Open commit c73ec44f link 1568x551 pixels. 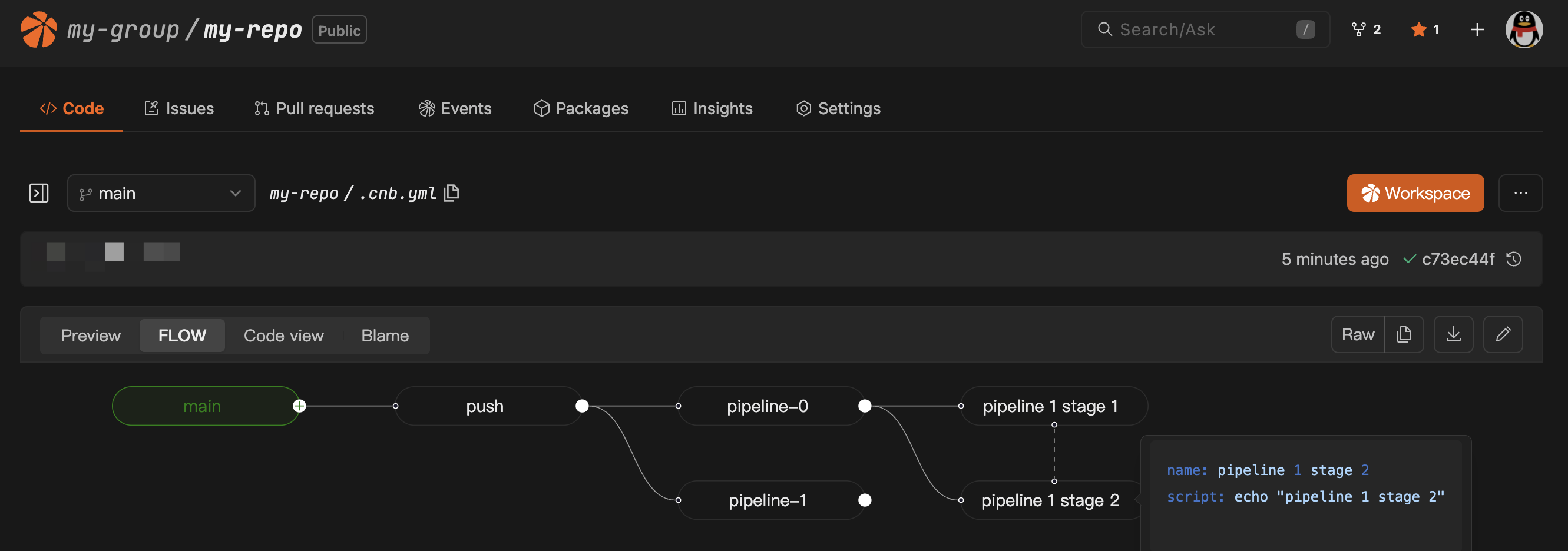(1457, 259)
